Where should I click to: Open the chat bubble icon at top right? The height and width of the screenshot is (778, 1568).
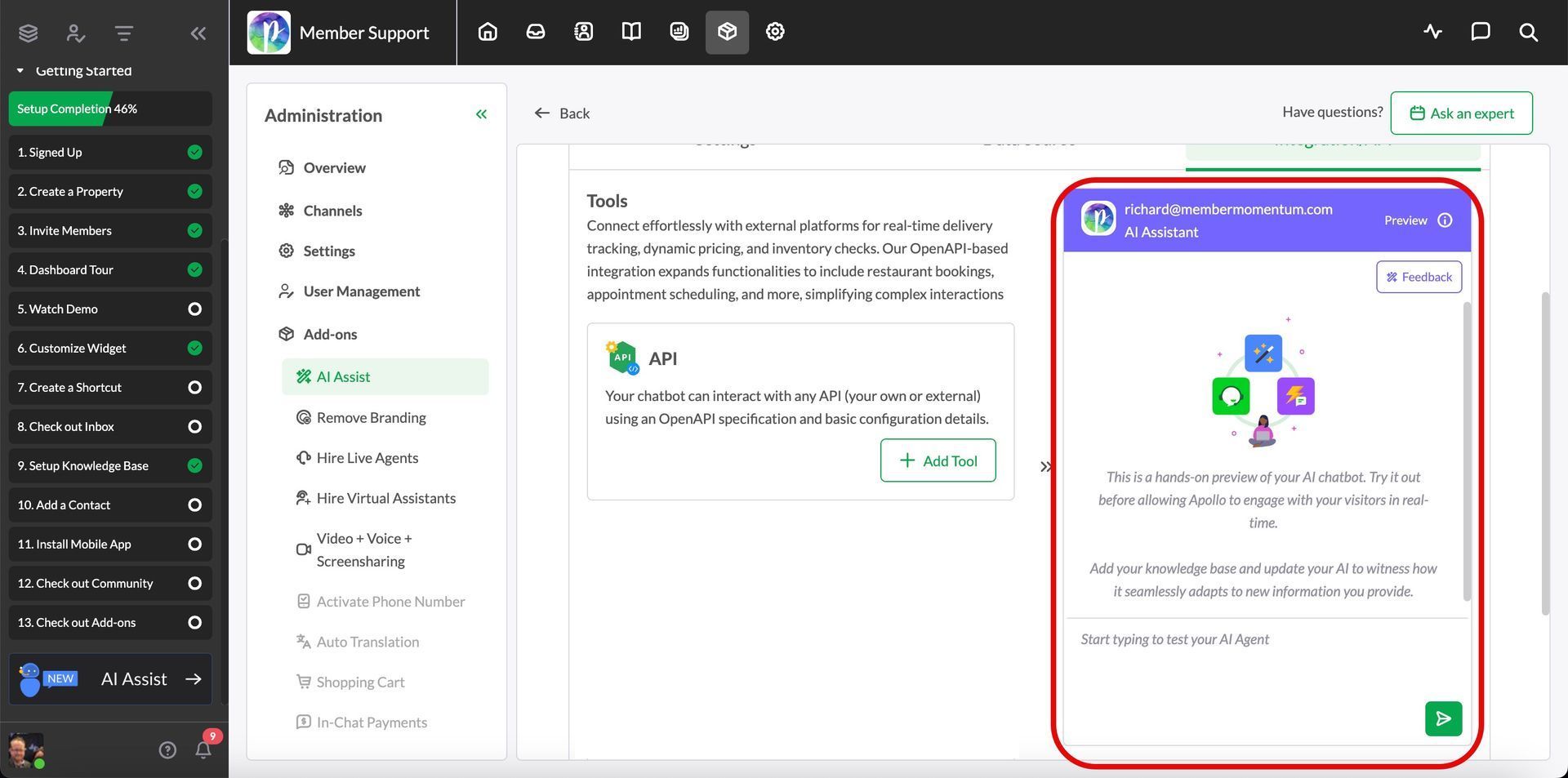click(1481, 31)
